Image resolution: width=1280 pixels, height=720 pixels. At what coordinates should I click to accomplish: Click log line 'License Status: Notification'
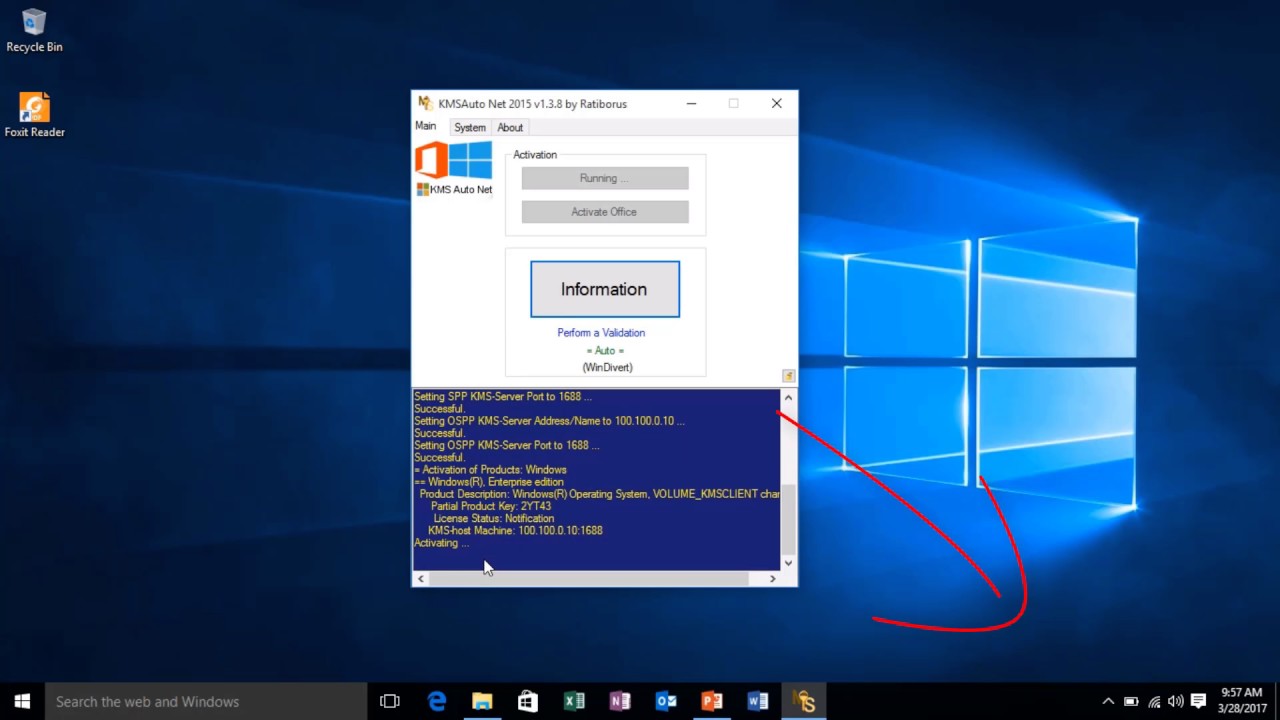[x=494, y=518]
